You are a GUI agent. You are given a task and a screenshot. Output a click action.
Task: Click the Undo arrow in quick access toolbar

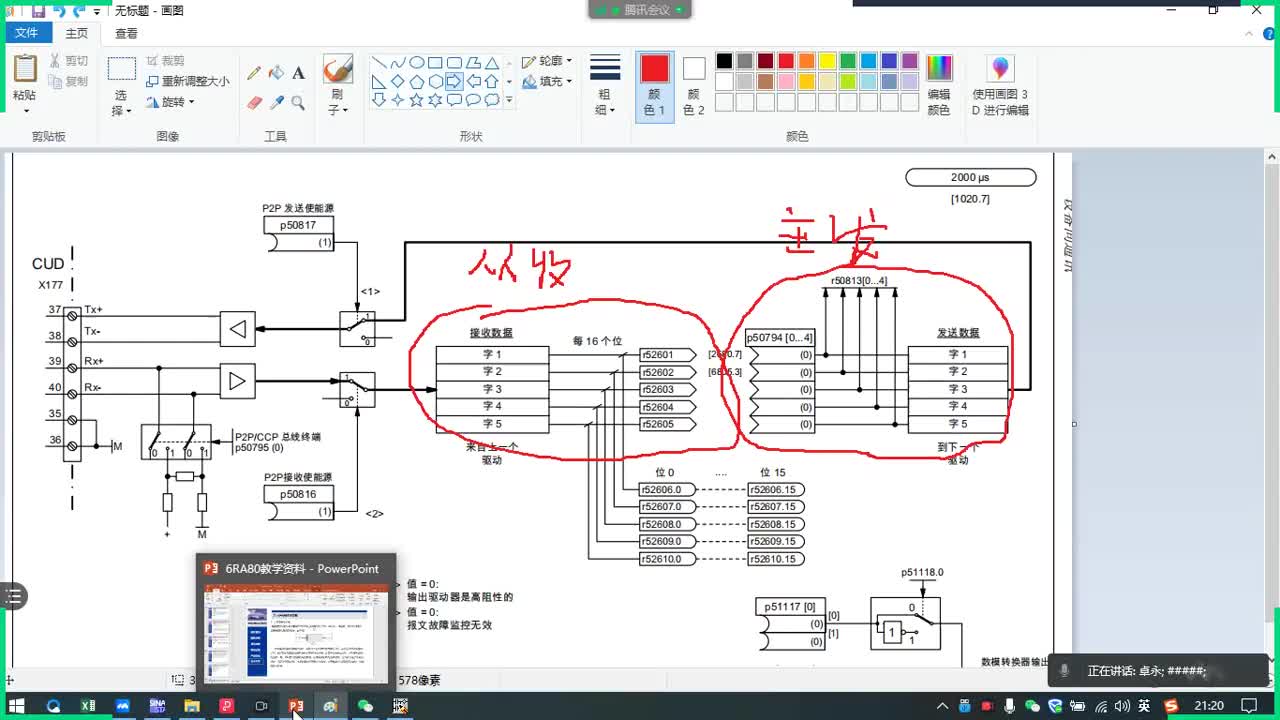pyautogui.click(x=59, y=11)
